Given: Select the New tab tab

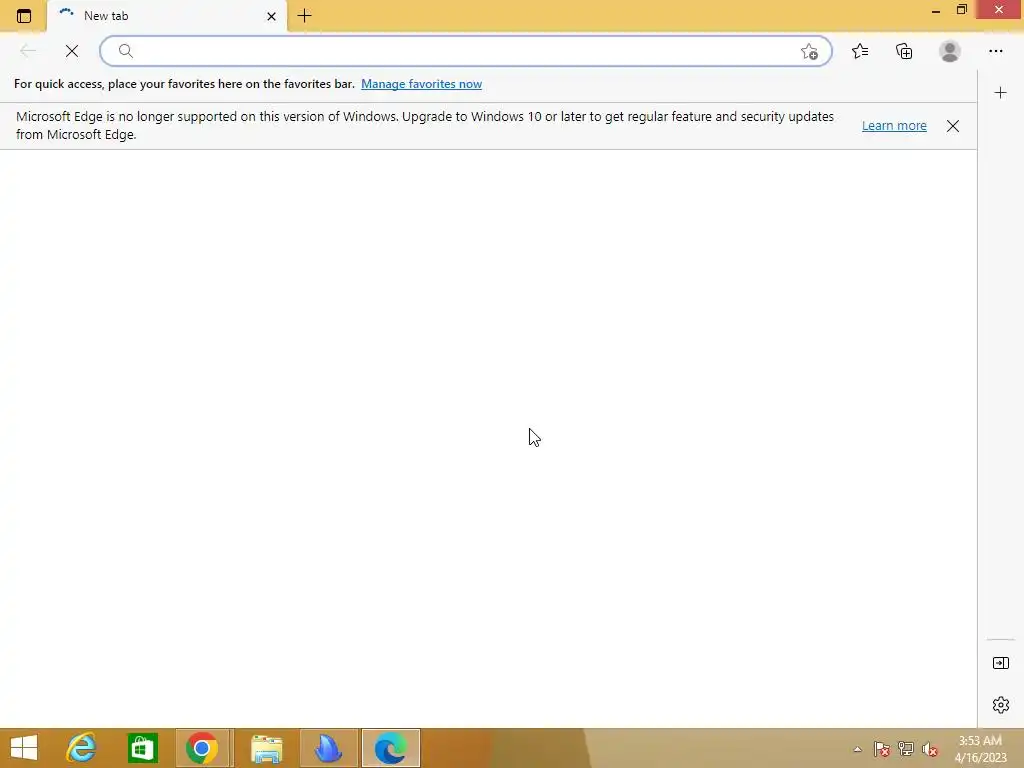Looking at the screenshot, I should (x=167, y=16).
